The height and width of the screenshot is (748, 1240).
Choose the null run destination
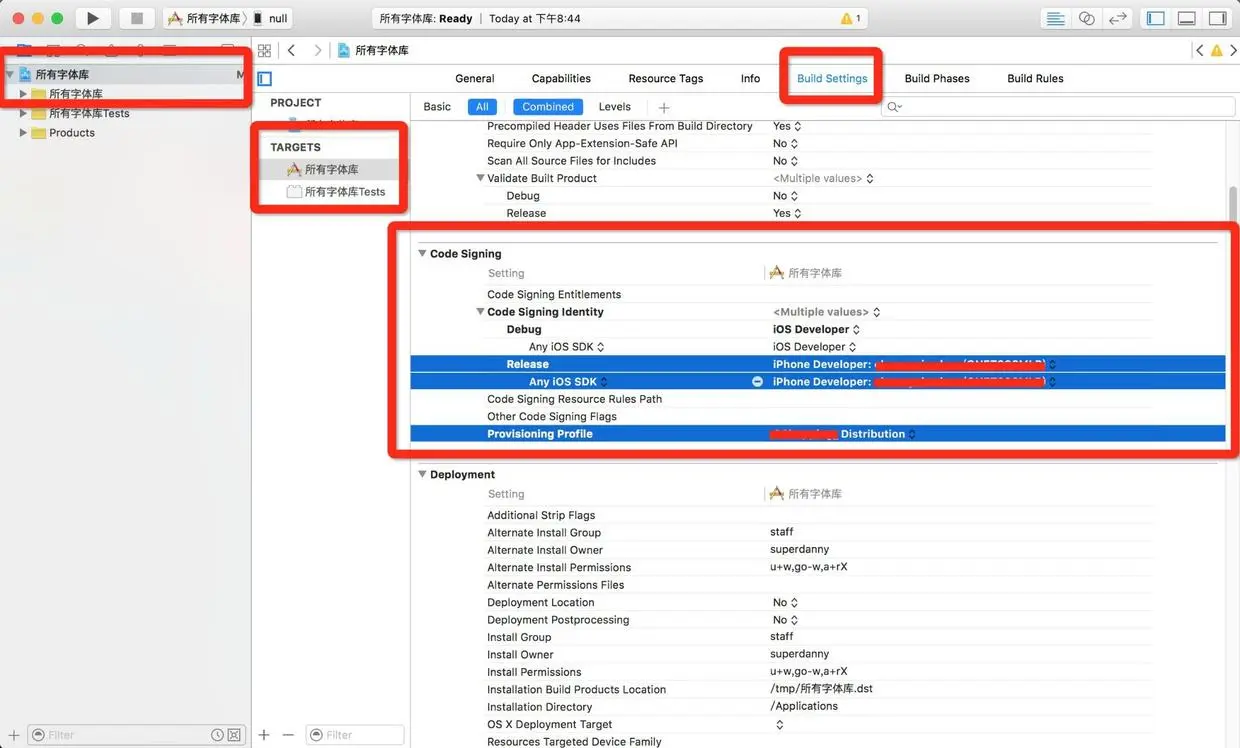[x=270, y=18]
